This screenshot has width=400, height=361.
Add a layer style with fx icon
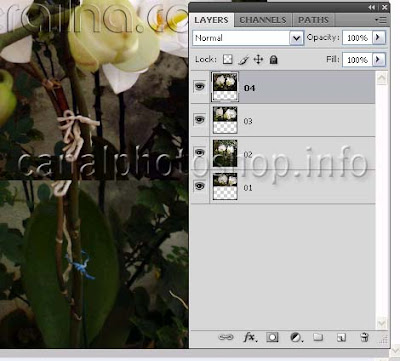coord(250,338)
